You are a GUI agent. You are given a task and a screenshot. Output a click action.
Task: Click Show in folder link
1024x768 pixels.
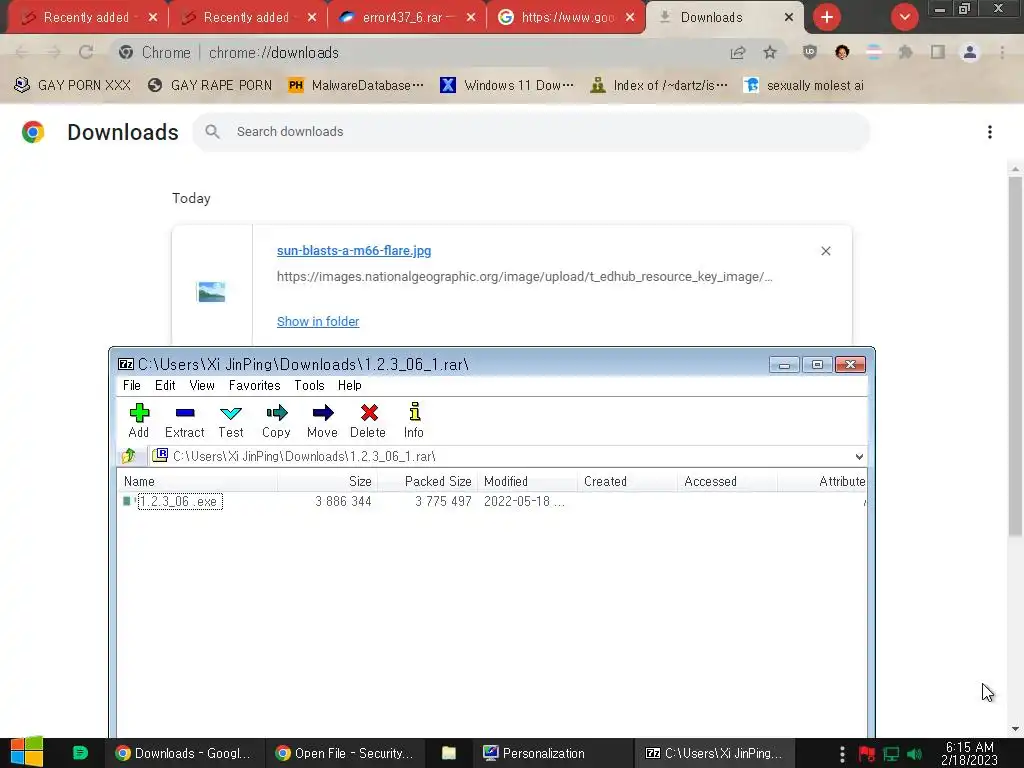(x=318, y=321)
